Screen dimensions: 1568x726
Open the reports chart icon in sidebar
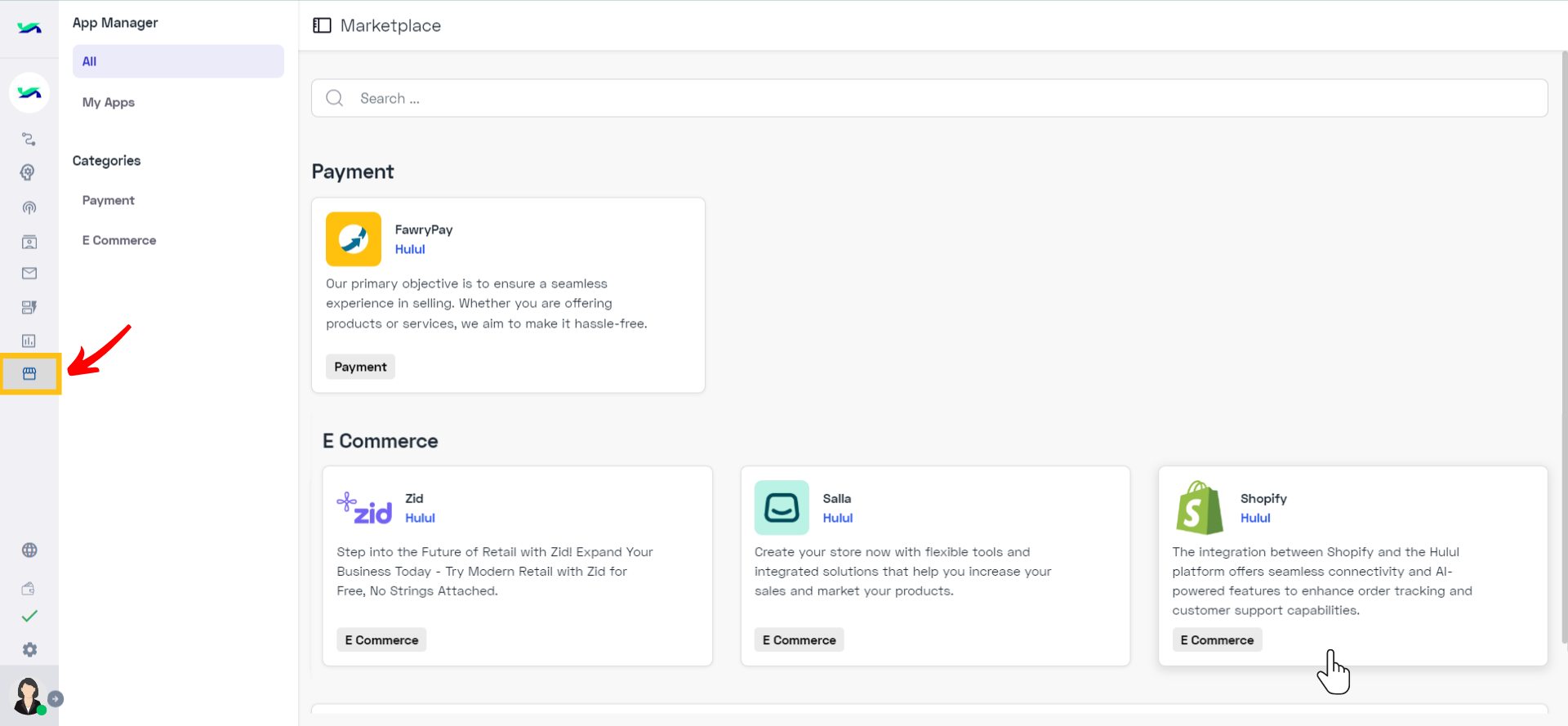(29, 341)
